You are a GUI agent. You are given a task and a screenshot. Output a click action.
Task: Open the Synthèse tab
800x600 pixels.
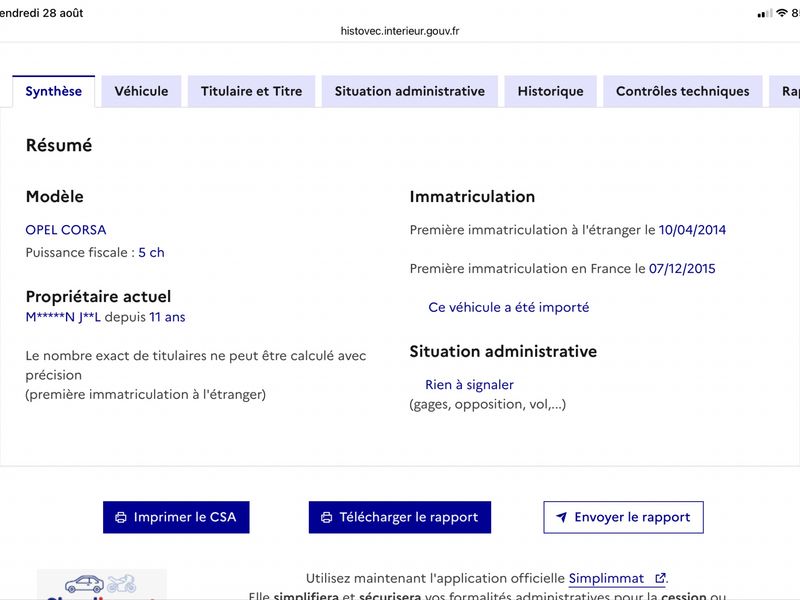coord(54,91)
